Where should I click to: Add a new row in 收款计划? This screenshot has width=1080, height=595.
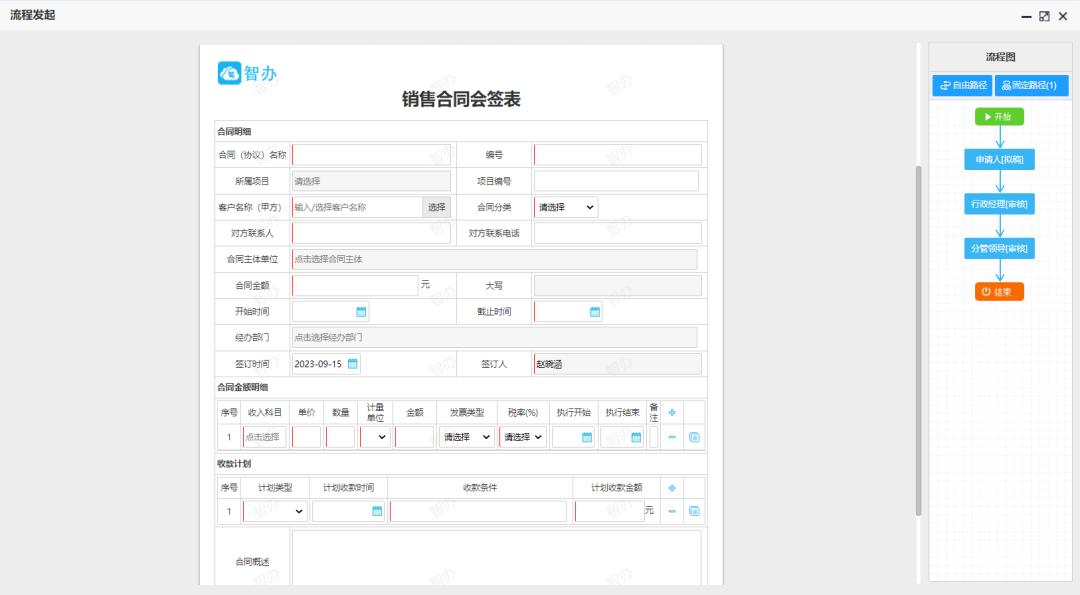(x=672, y=488)
